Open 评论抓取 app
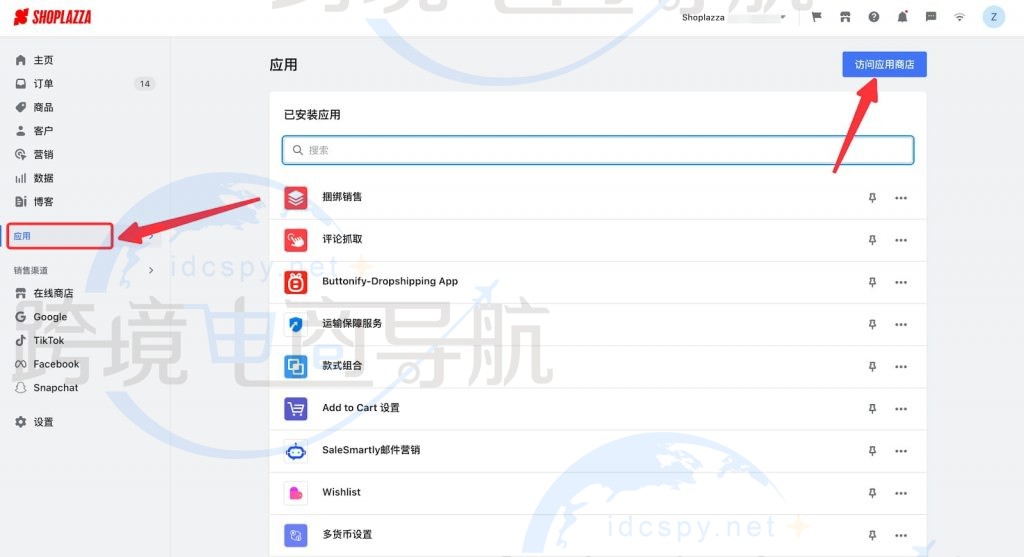The image size is (1024, 557). [x=342, y=239]
